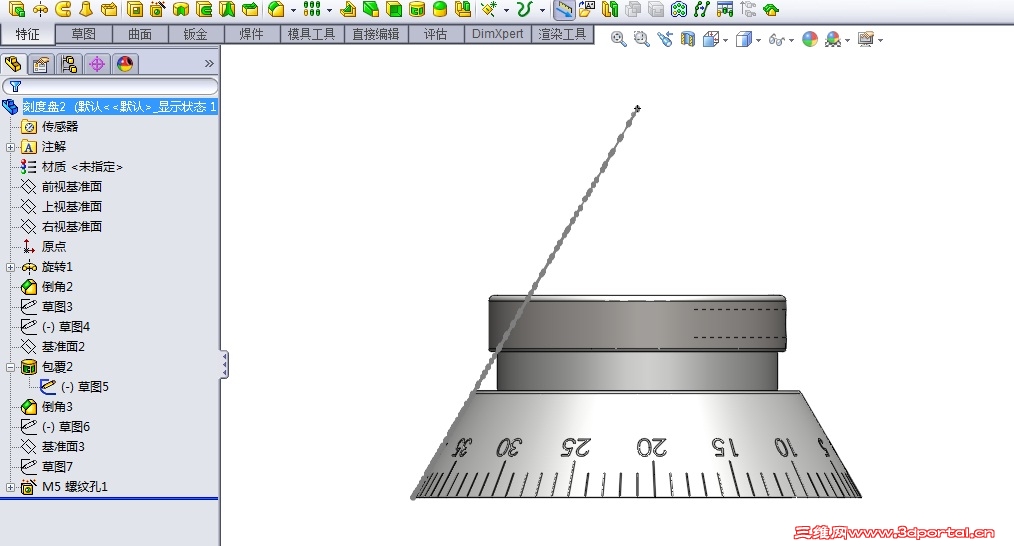Screen dimensions: 1014x546
Task: Switch to the 焊件 tab
Action: pos(252,34)
